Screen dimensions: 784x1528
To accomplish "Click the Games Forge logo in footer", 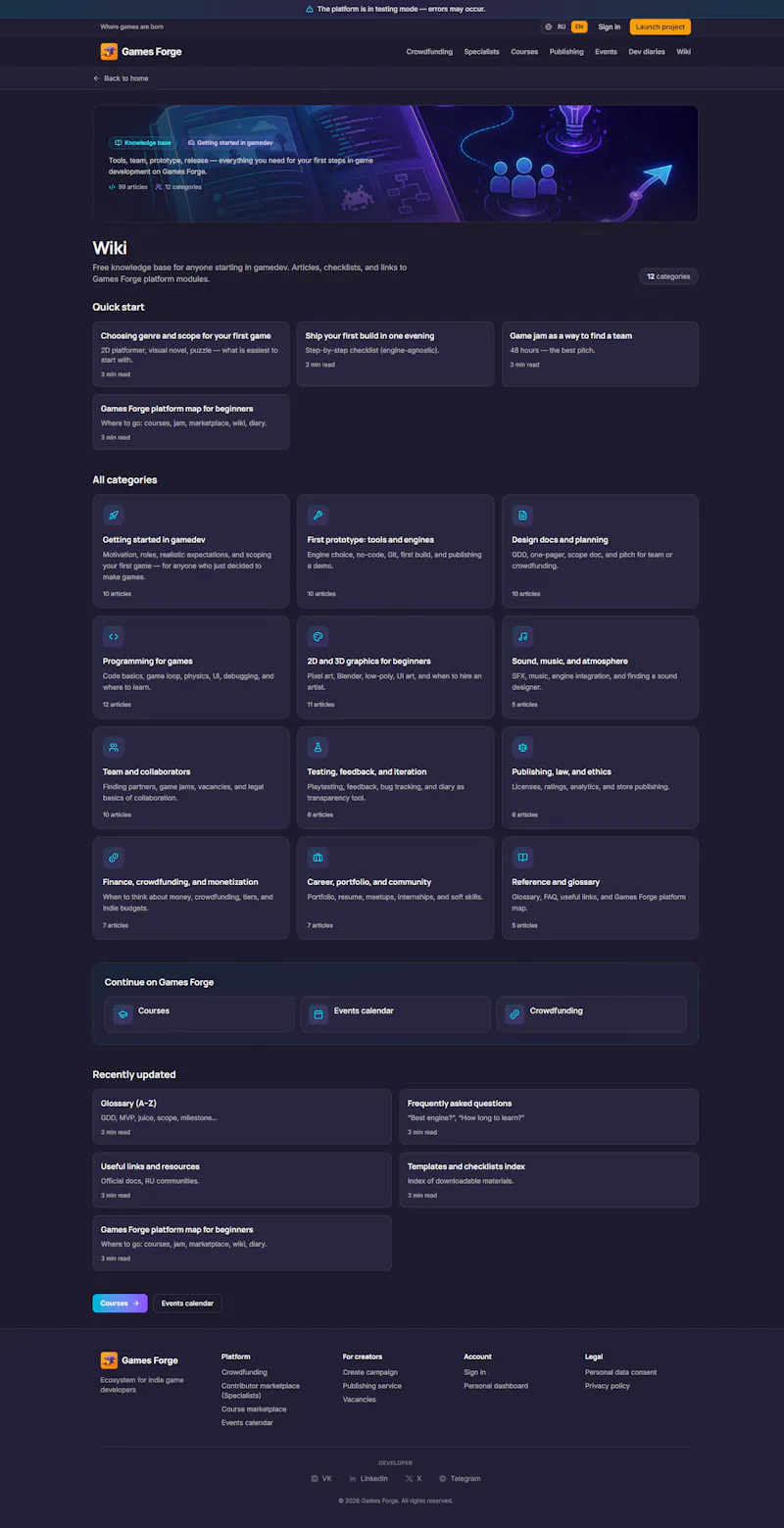I will pos(109,1360).
